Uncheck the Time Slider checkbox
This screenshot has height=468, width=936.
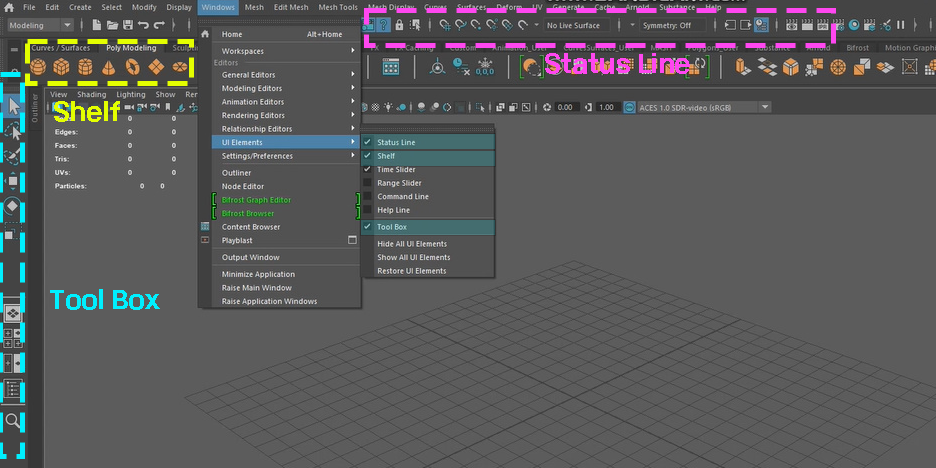coord(367,170)
